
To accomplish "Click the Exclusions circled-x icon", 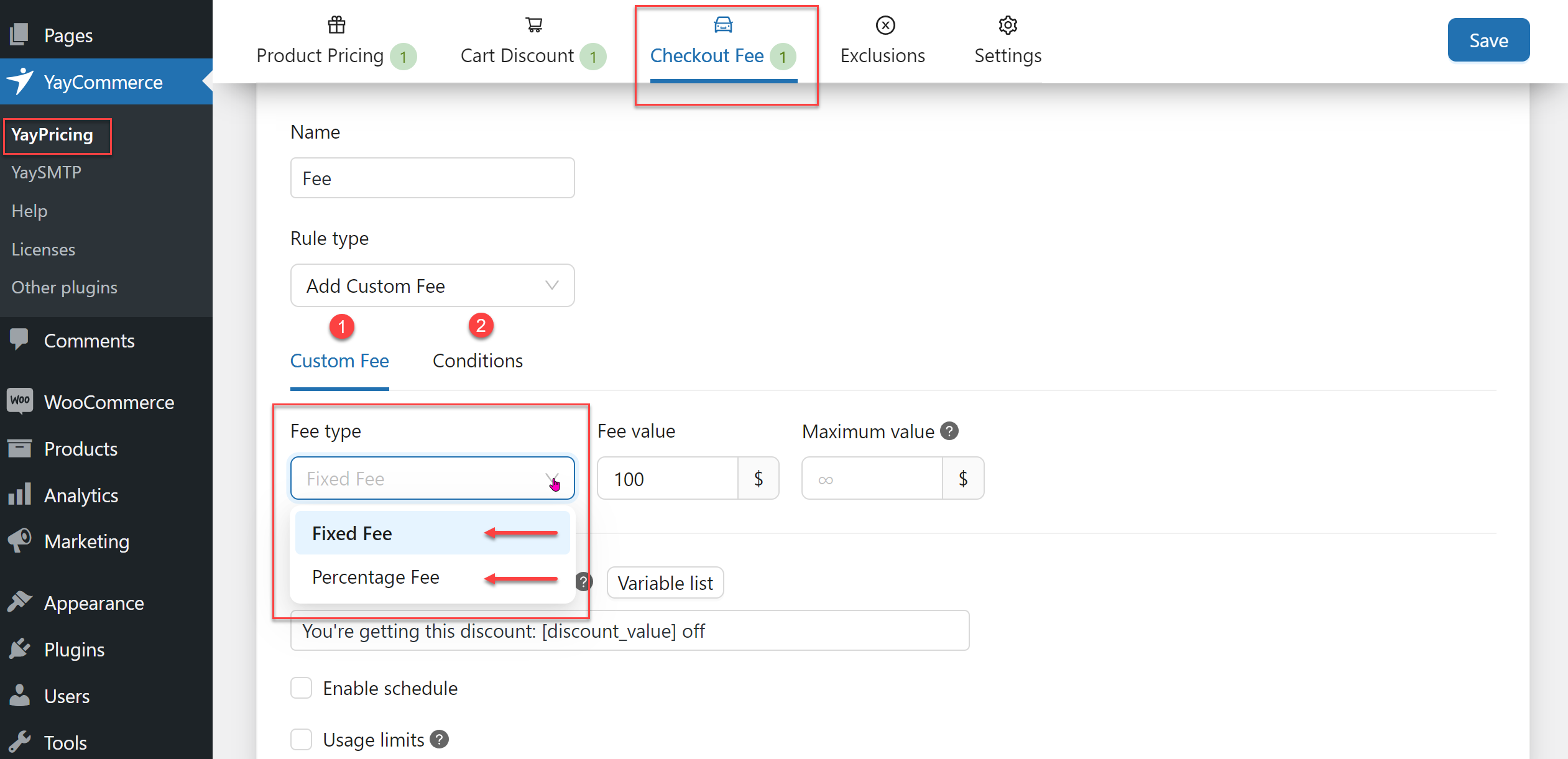I will (x=885, y=25).
